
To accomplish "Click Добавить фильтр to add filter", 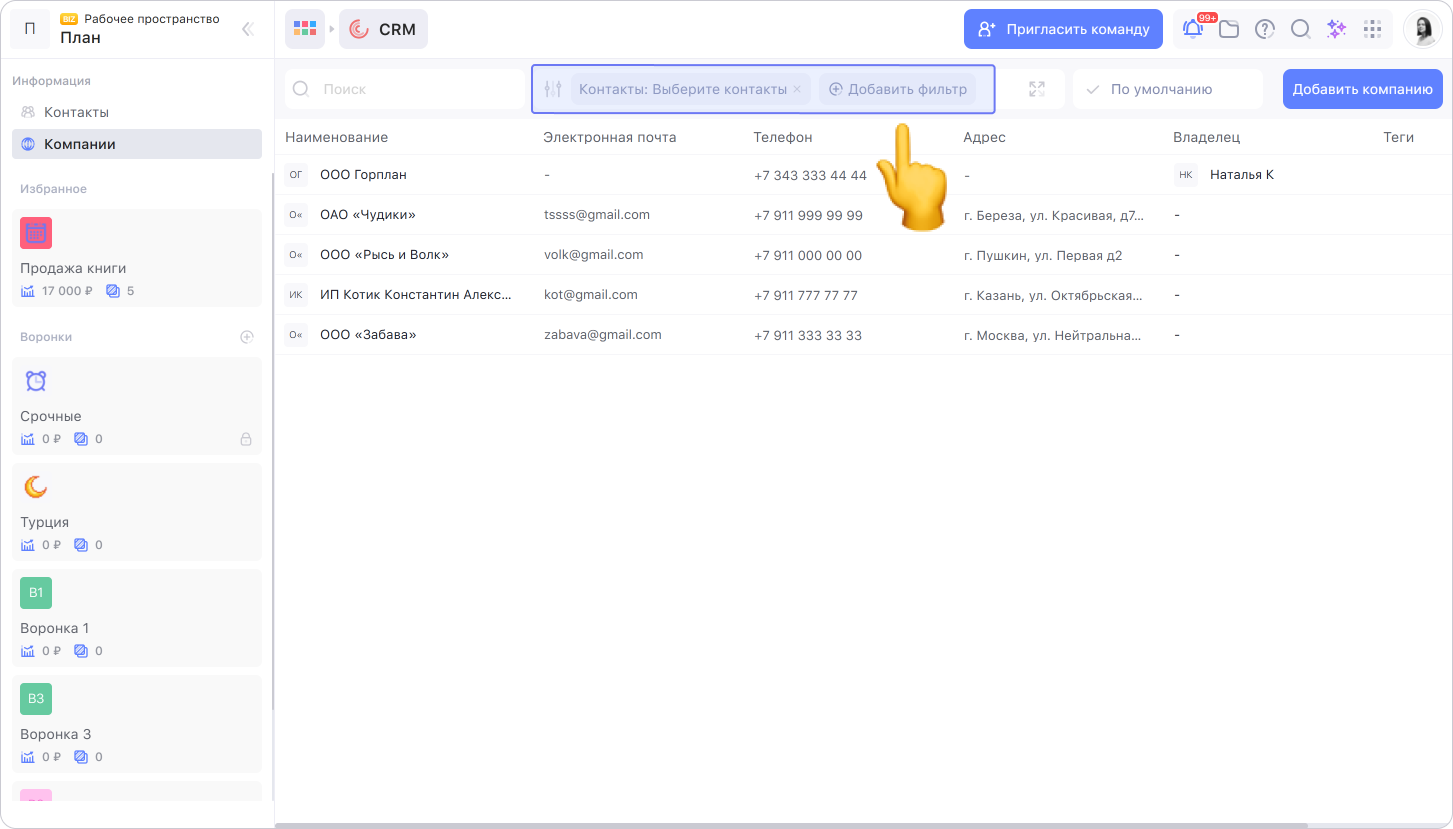I will (x=897, y=89).
